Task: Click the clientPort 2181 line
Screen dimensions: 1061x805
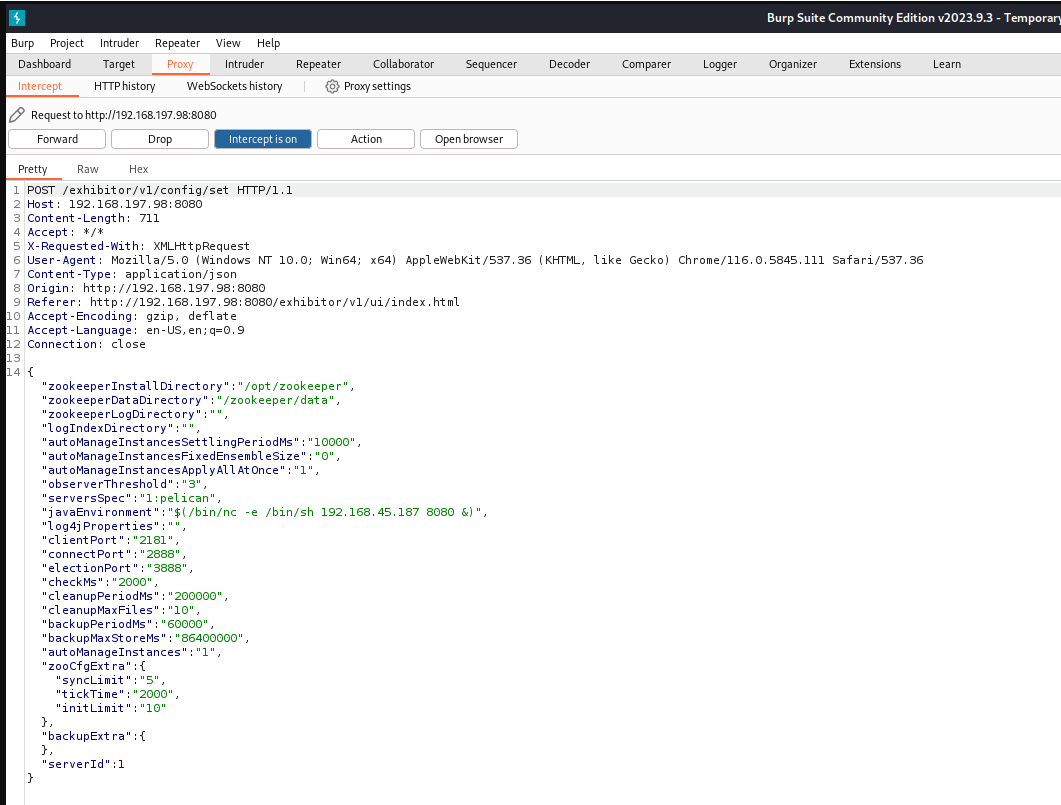Action: (110, 540)
